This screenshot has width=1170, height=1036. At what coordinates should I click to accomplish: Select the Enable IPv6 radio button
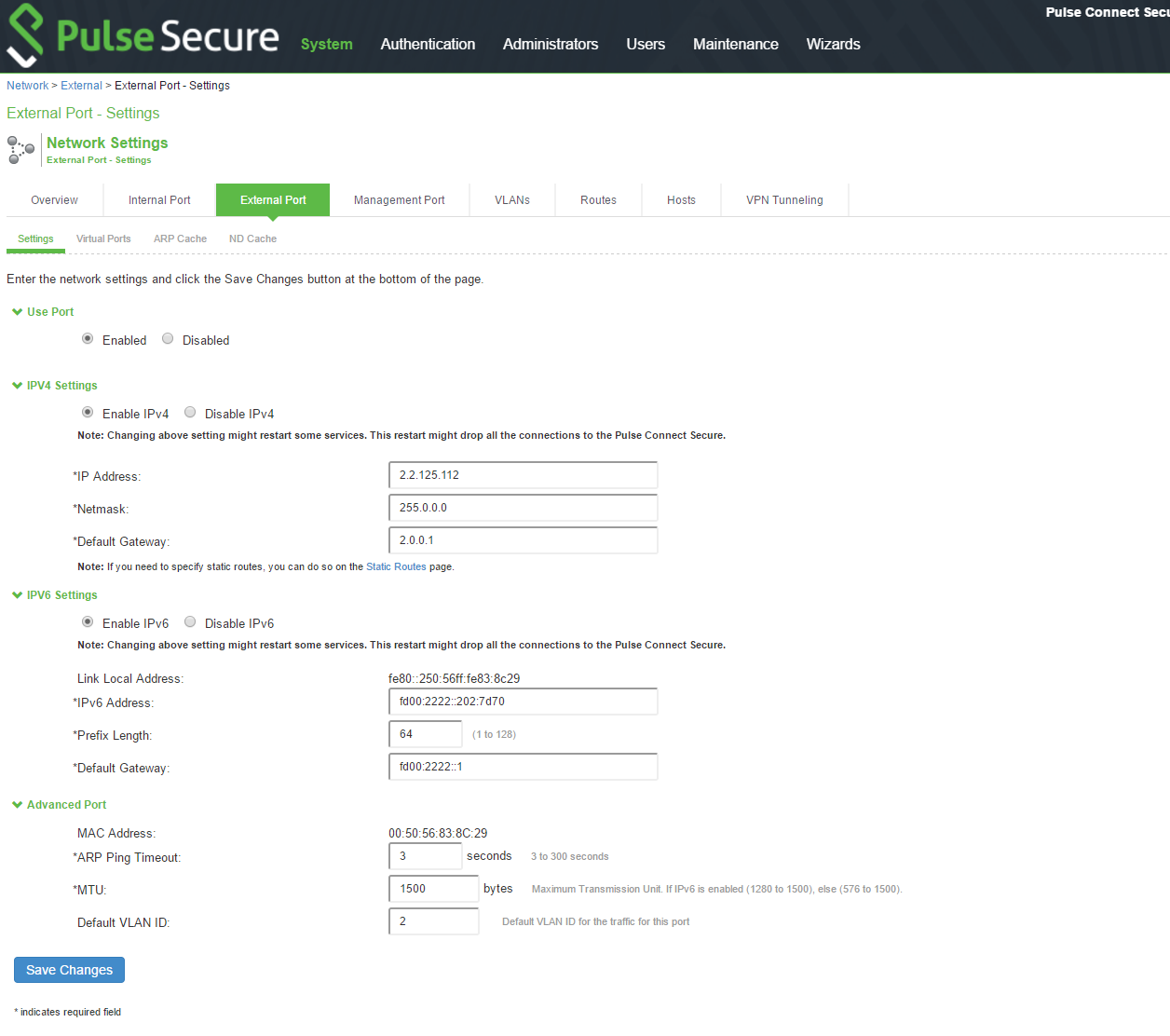88,622
